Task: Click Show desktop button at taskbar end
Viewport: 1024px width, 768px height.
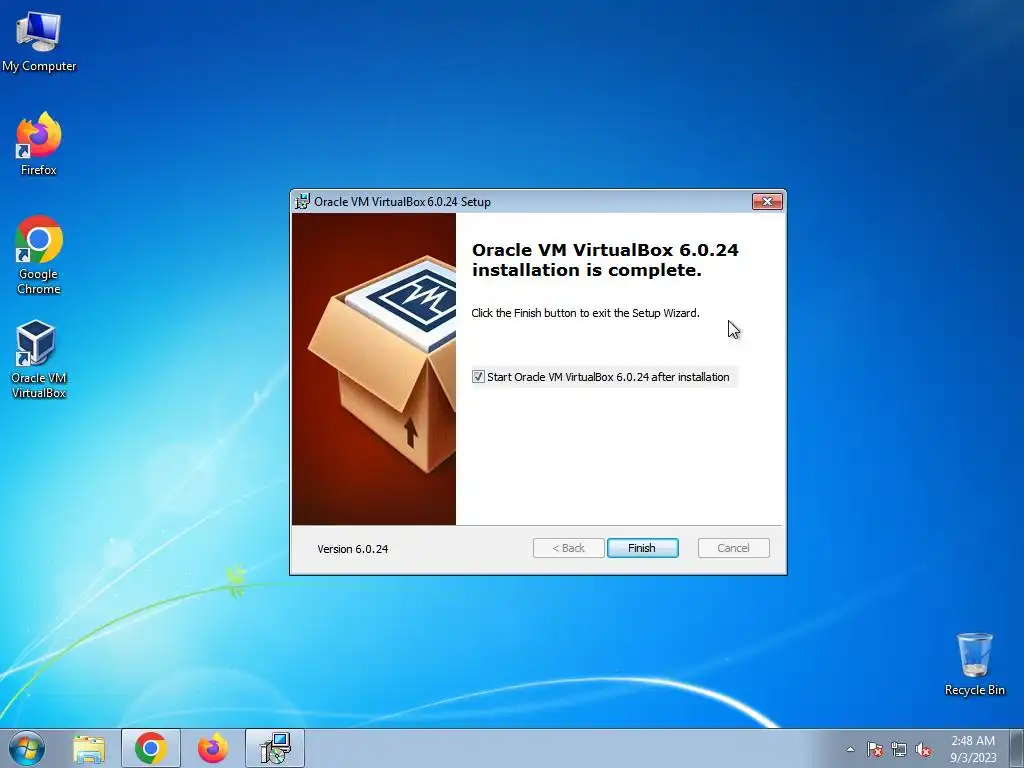Action: [x=1017, y=748]
